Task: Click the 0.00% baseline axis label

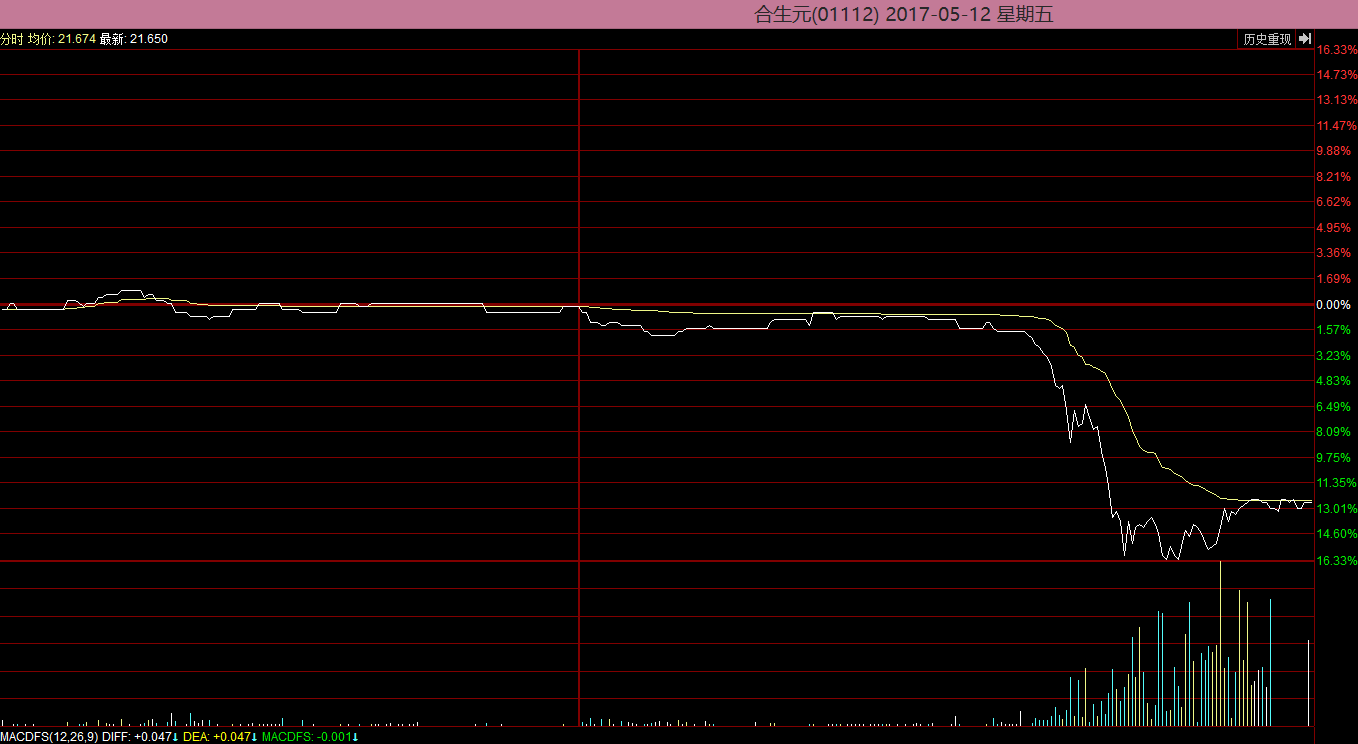Action: (1333, 305)
